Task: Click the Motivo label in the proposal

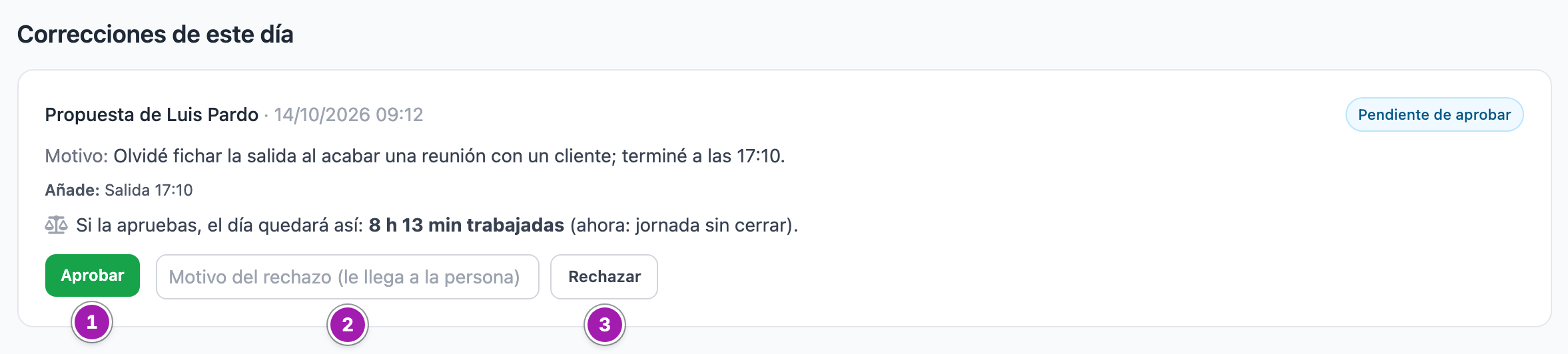Action: 76,156
